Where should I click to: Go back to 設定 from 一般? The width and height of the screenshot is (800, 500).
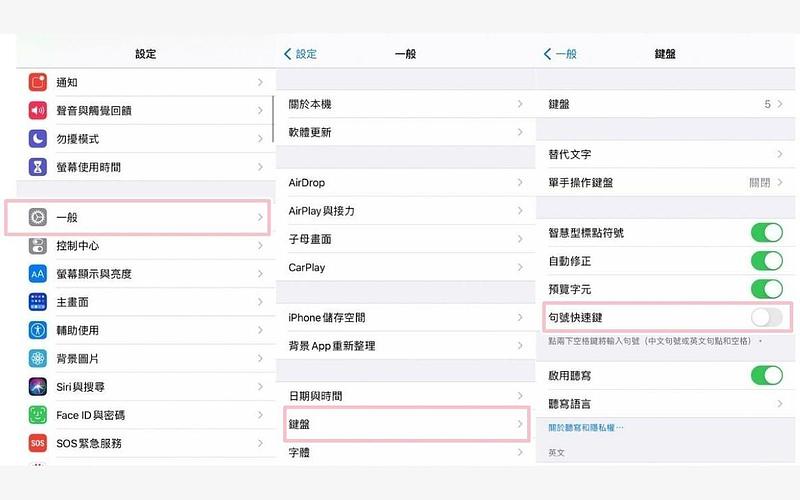(x=301, y=54)
